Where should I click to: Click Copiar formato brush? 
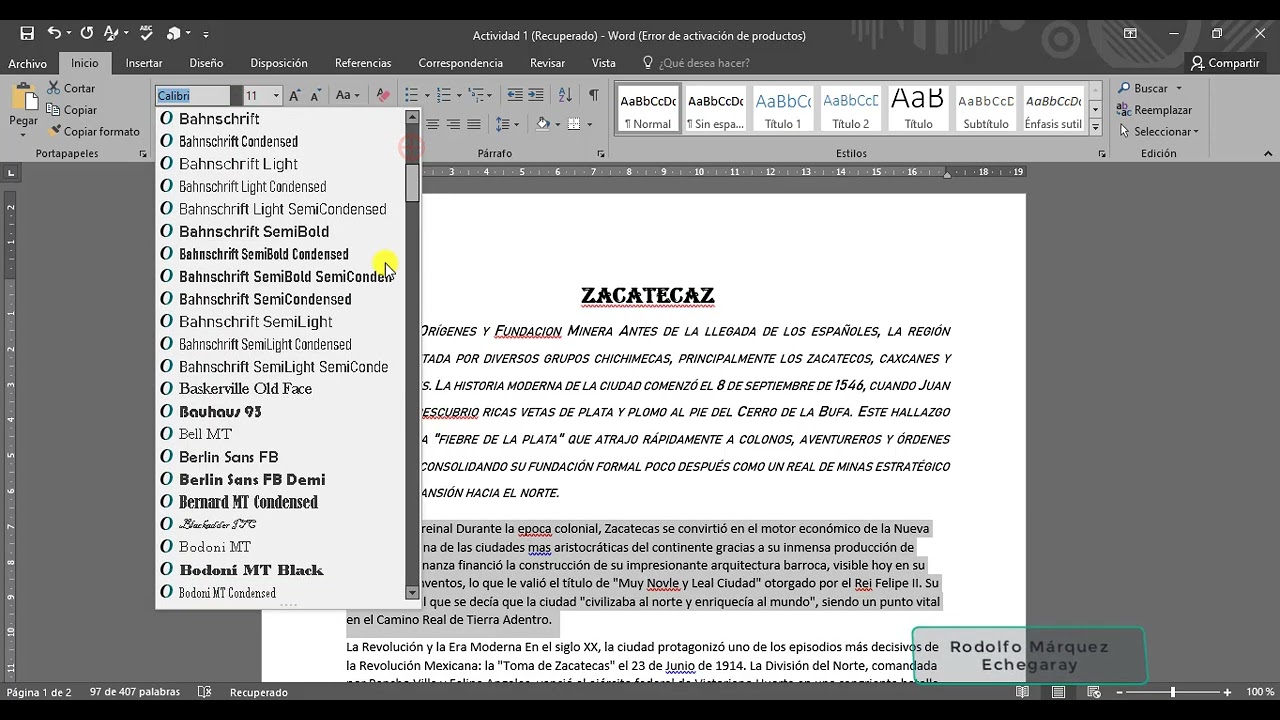(x=93, y=131)
